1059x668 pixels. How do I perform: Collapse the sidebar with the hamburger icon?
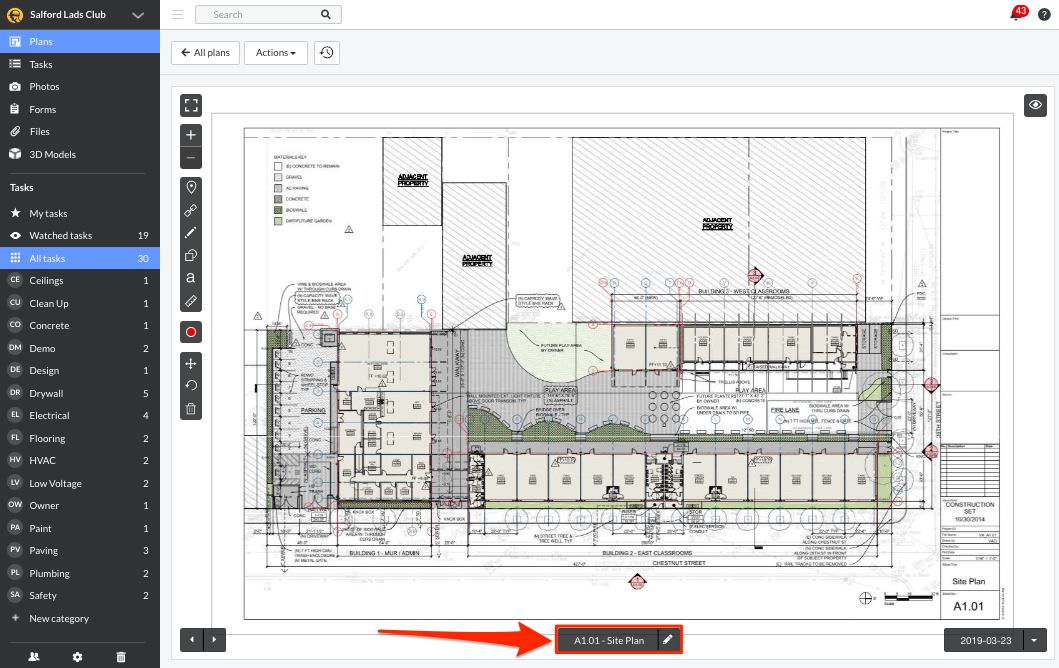pyautogui.click(x=176, y=15)
